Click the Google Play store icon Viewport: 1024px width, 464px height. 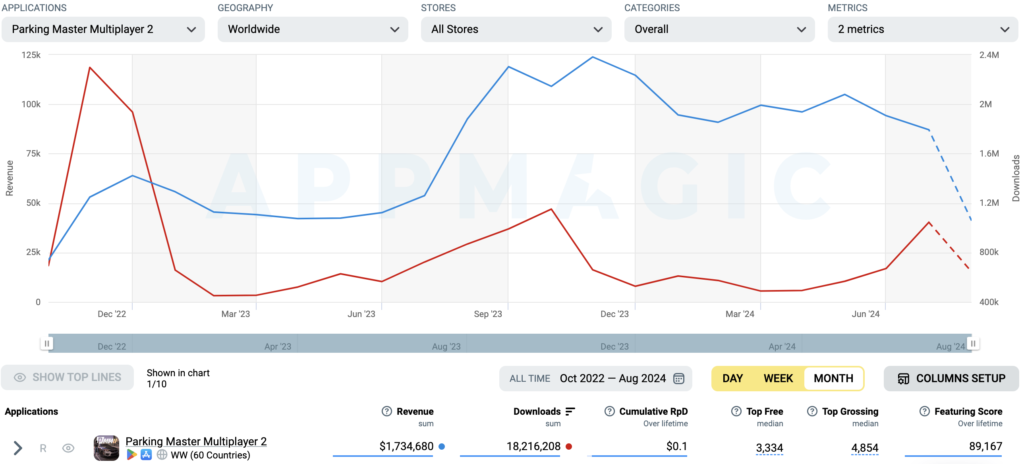click(x=131, y=455)
